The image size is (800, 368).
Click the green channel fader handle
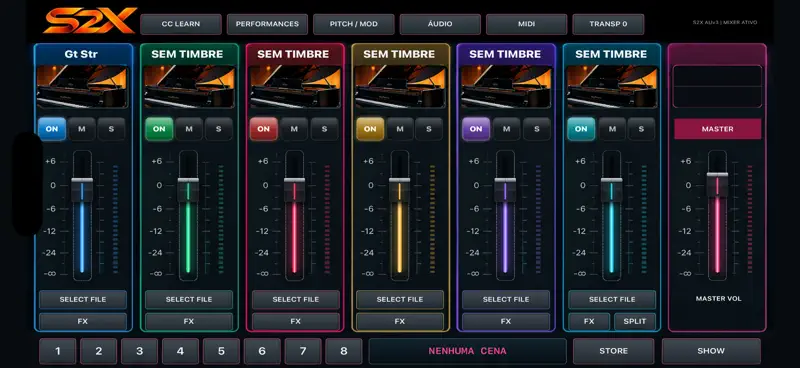click(x=188, y=189)
